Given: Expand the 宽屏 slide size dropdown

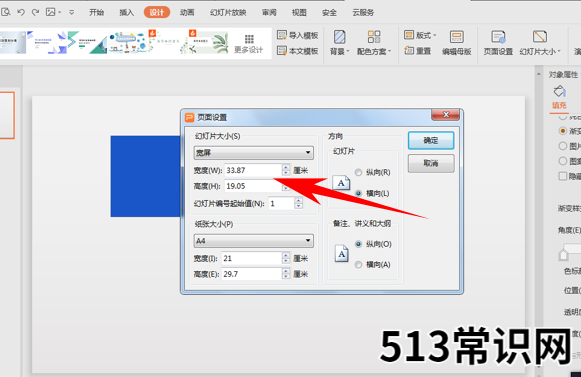Looking at the screenshot, I should point(253,153).
